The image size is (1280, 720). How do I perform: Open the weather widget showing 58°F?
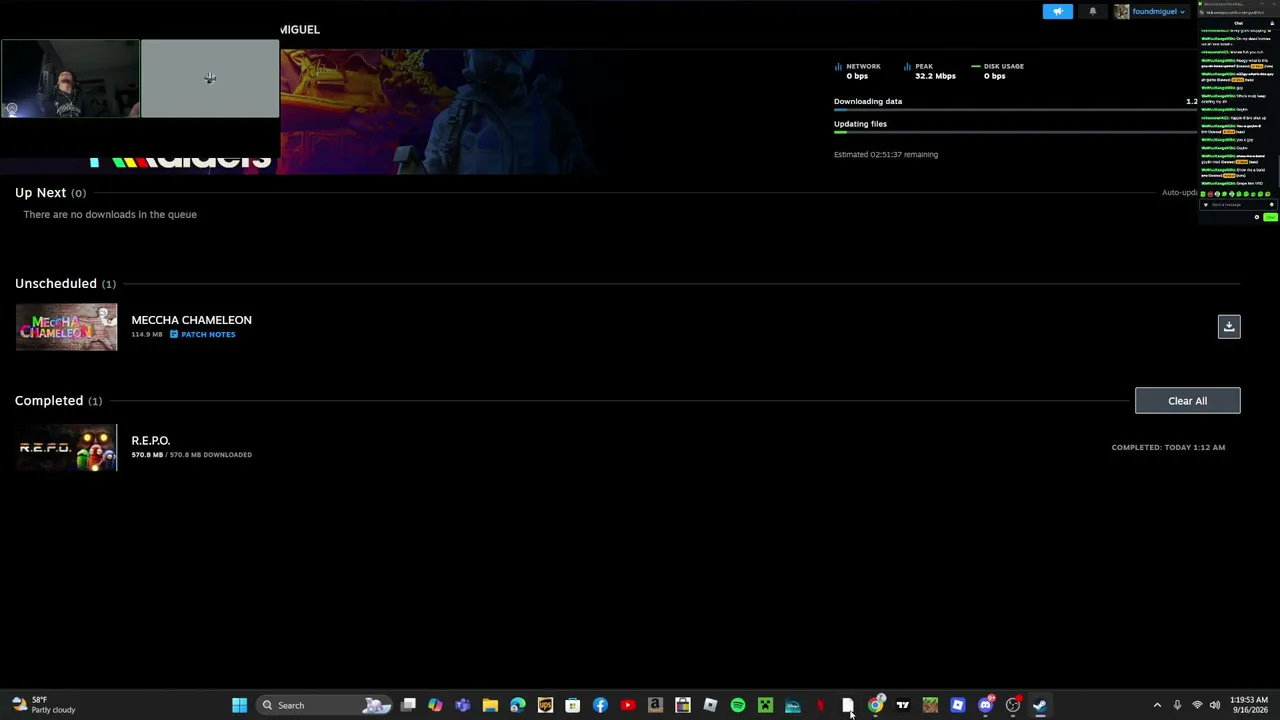click(x=45, y=705)
